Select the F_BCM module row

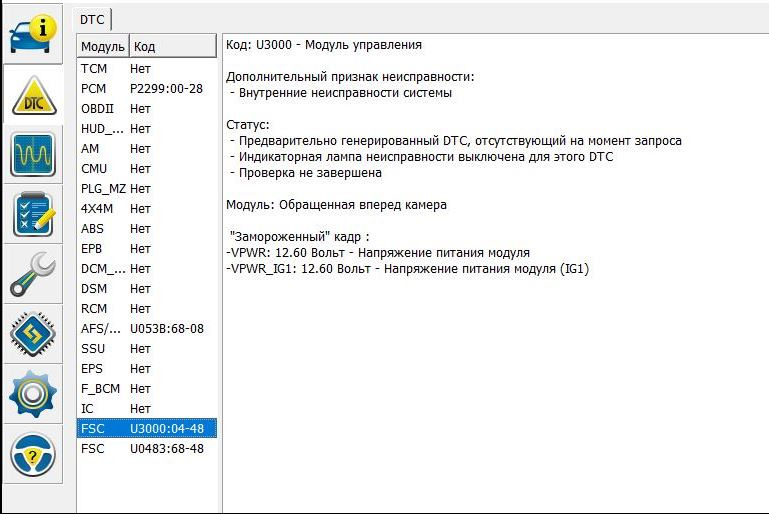pos(147,388)
